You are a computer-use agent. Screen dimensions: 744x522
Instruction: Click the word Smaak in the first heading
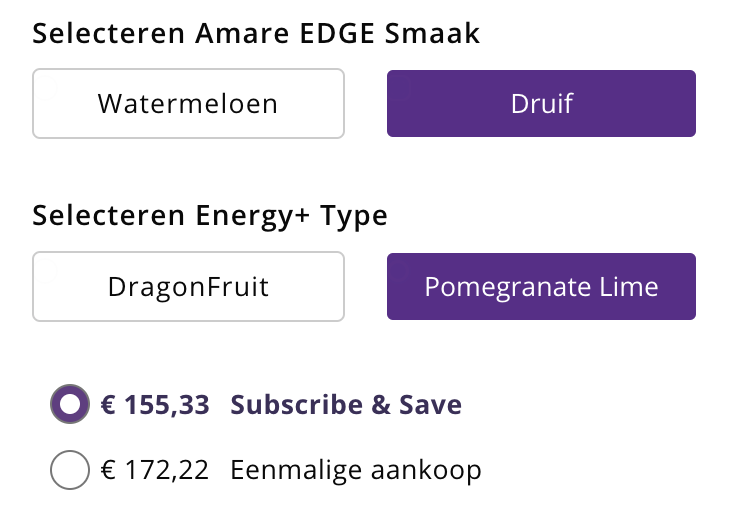[x=436, y=33]
